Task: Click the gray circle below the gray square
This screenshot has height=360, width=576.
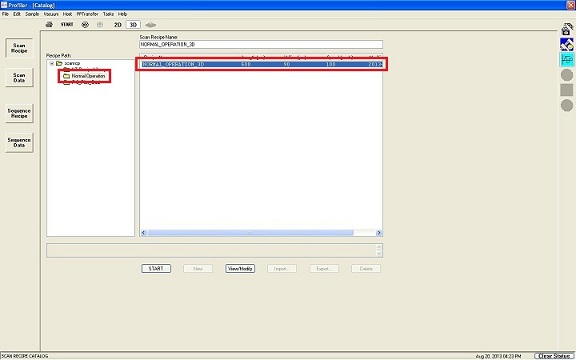Action: pyautogui.click(x=567, y=105)
